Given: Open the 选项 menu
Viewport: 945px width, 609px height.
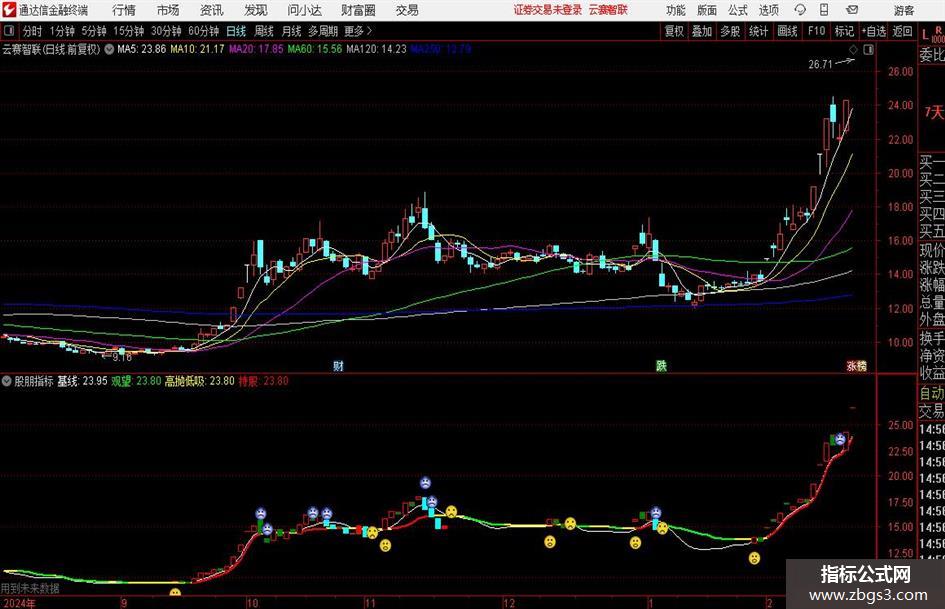Looking at the screenshot, I should click(x=768, y=10).
